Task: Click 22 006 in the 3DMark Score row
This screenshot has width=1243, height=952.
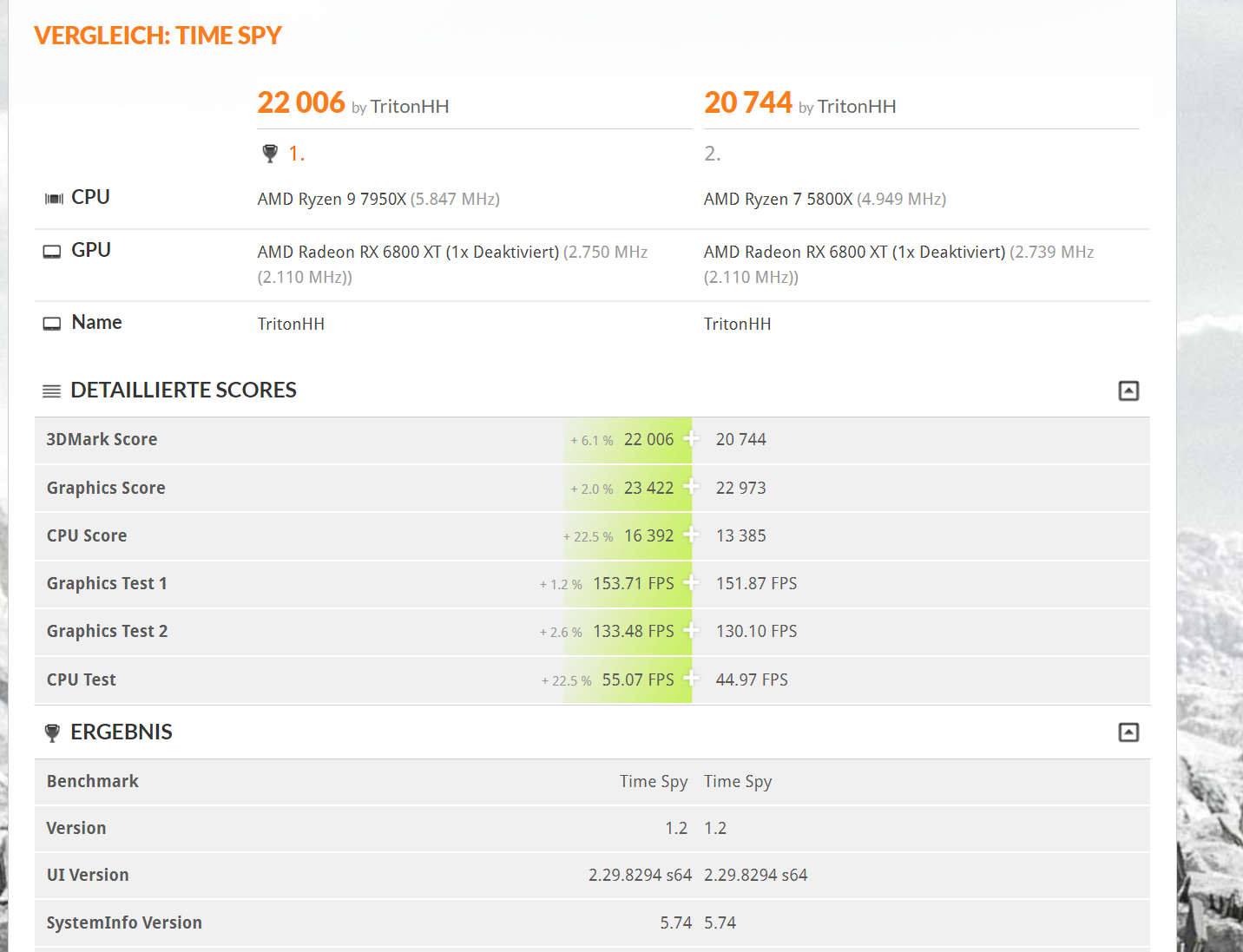Action: pos(649,439)
